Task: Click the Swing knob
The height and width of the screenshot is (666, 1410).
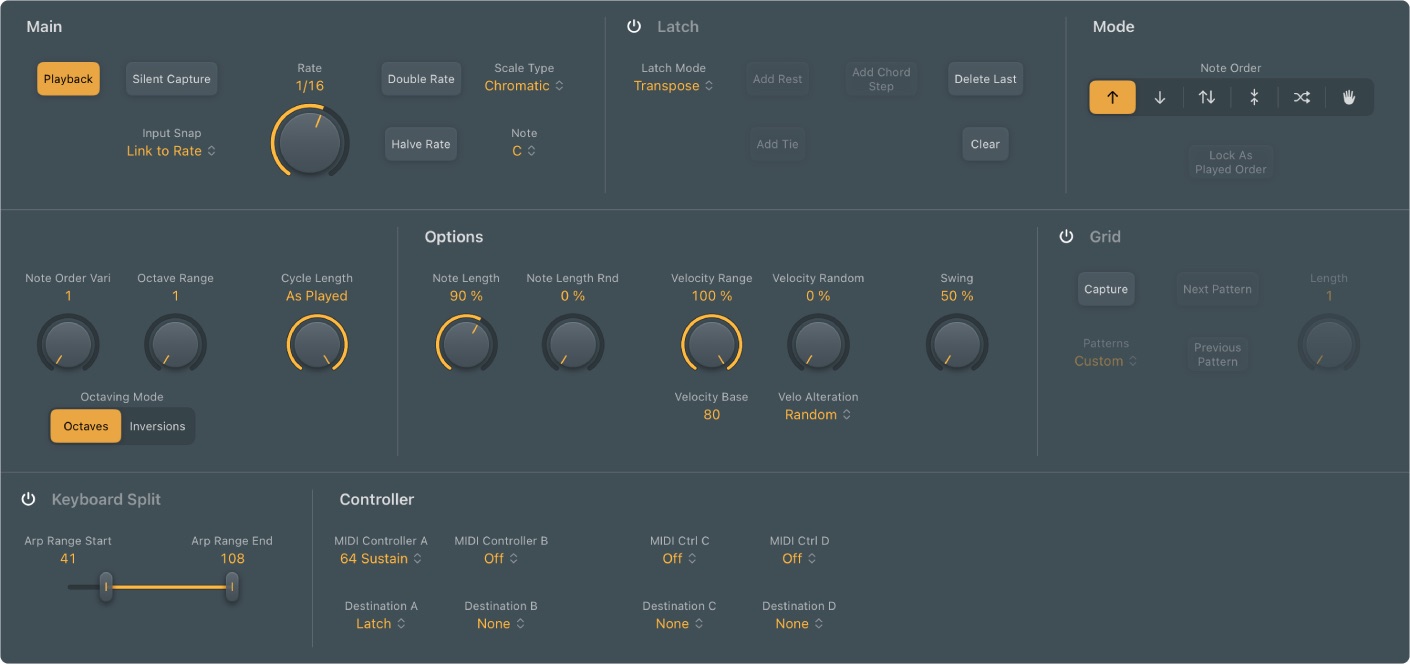Action: pyautogui.click(x=957, y=344)
